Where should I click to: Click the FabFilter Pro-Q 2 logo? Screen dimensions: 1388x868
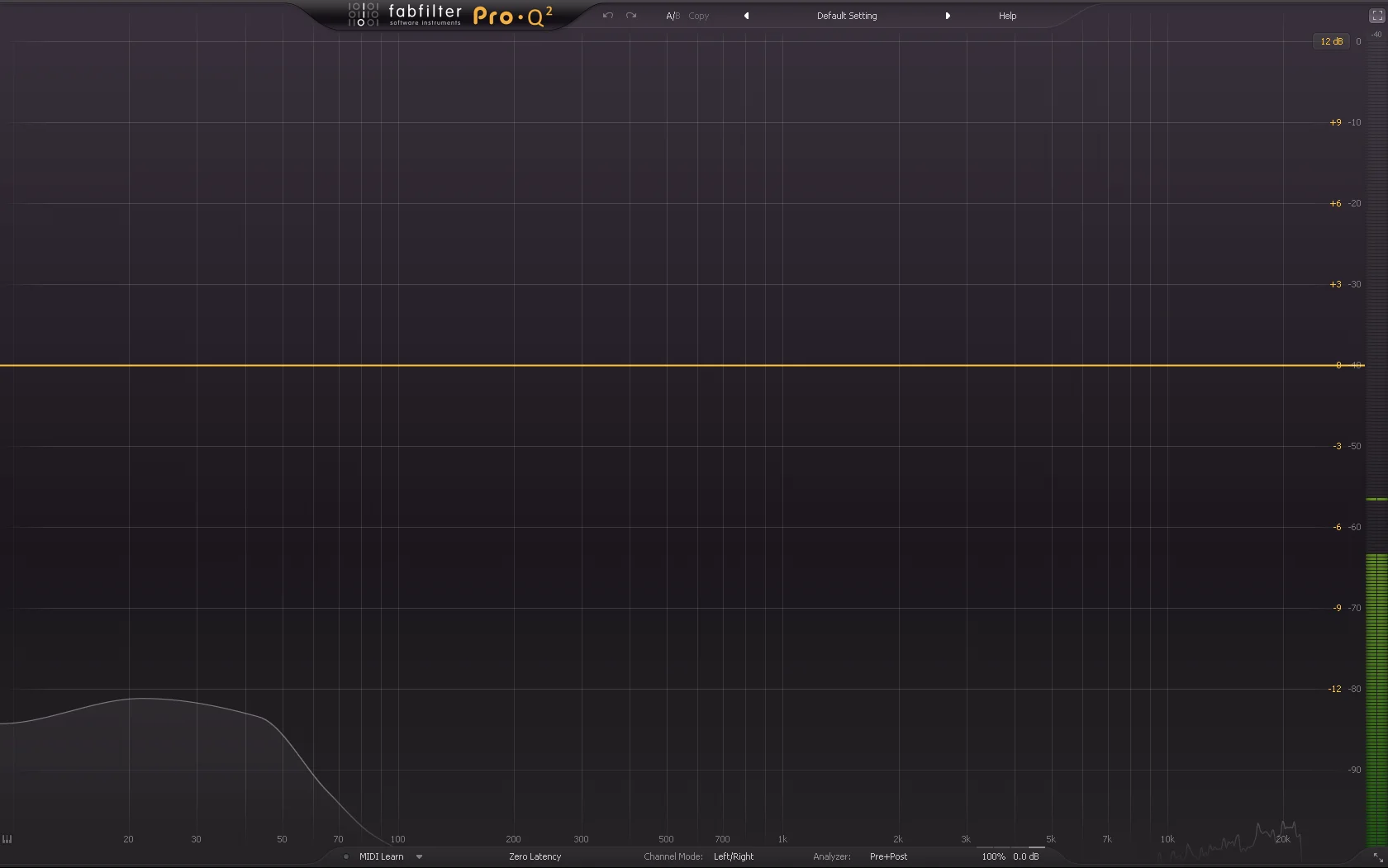tap(450, 15)
